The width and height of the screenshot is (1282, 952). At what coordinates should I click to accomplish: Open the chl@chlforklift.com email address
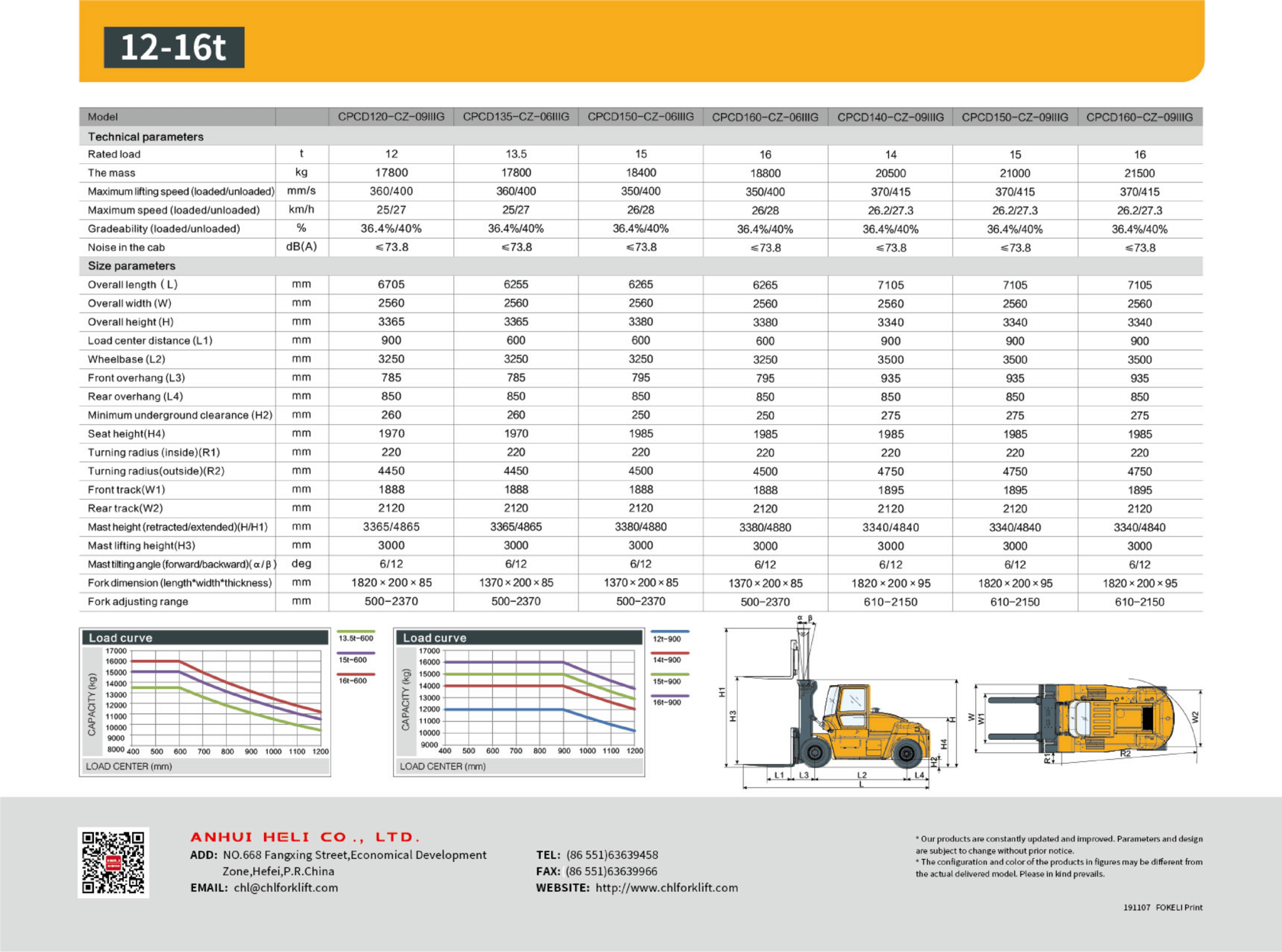click(x=286, y=888)
